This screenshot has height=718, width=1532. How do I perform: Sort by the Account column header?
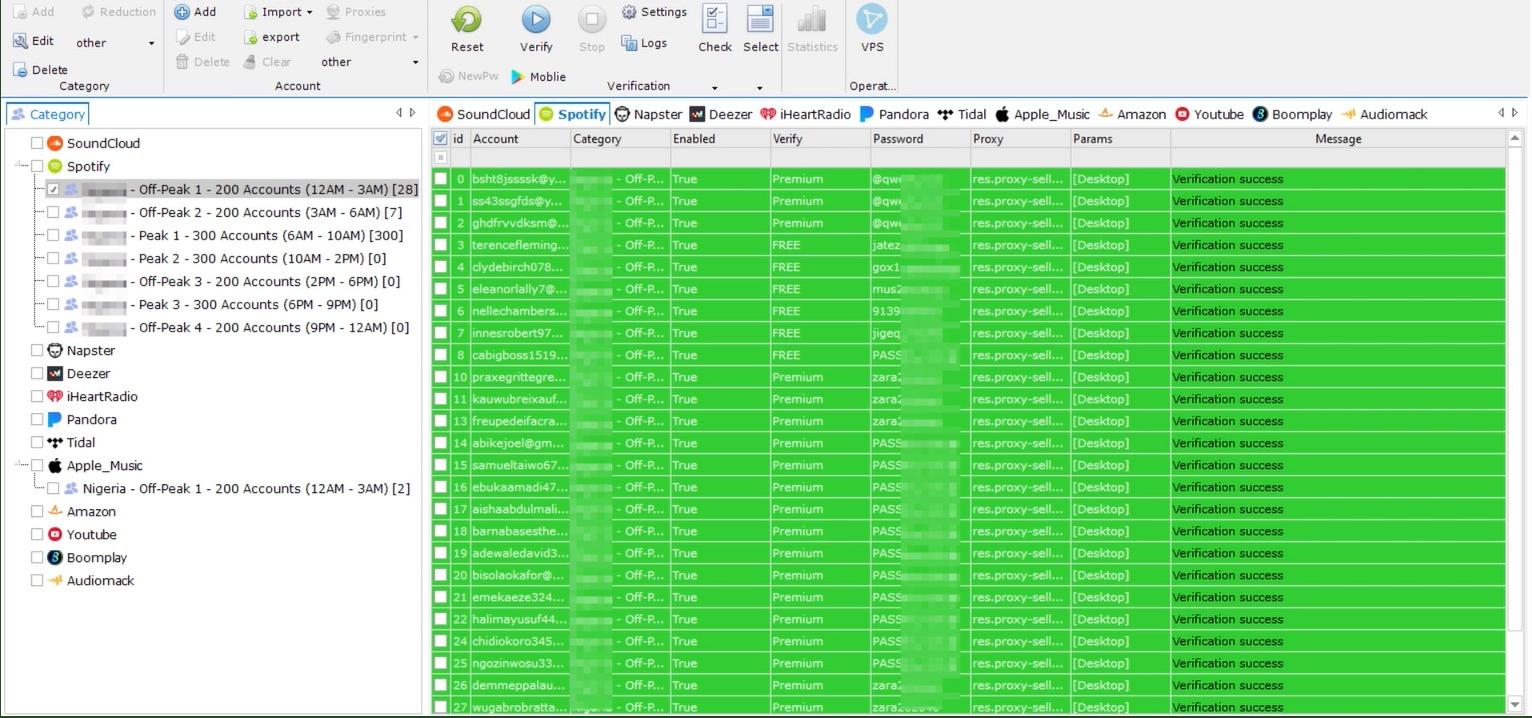point(520,139)
